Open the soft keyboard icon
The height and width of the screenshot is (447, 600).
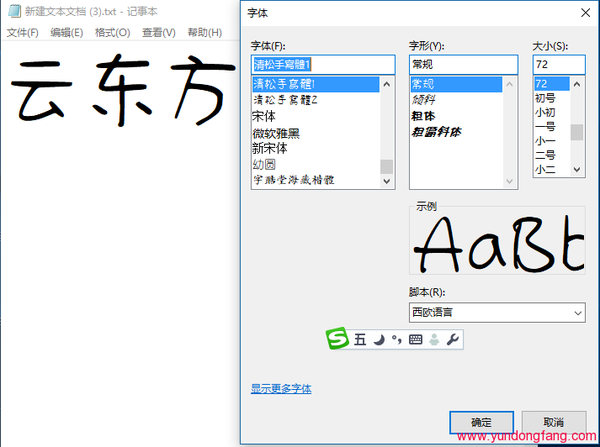click(x=416, y=339)
